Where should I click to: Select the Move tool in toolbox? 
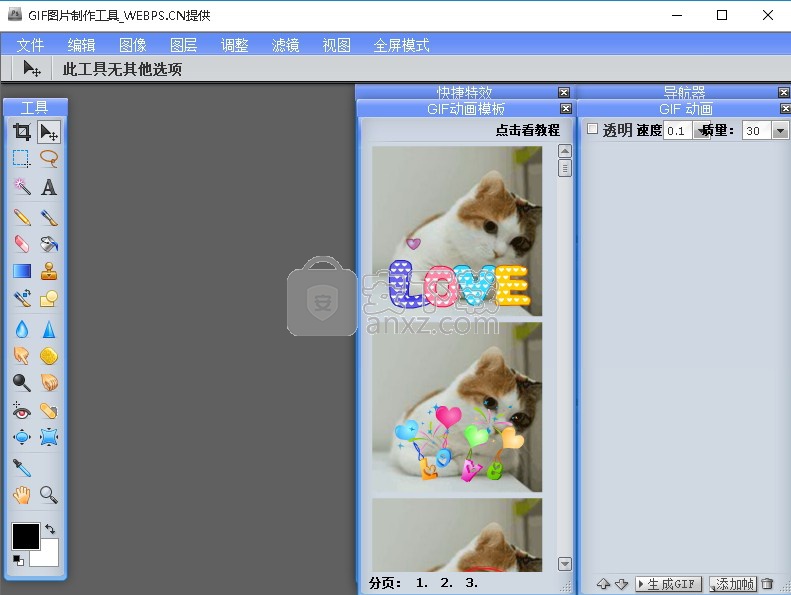49,132
